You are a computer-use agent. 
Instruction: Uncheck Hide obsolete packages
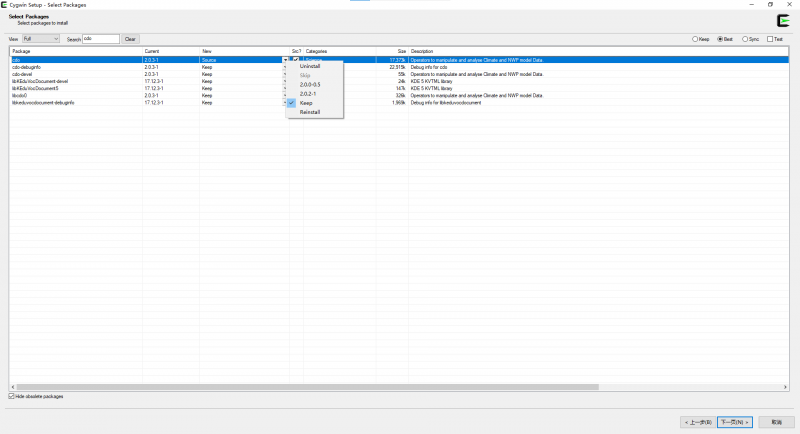pos(11,396)
